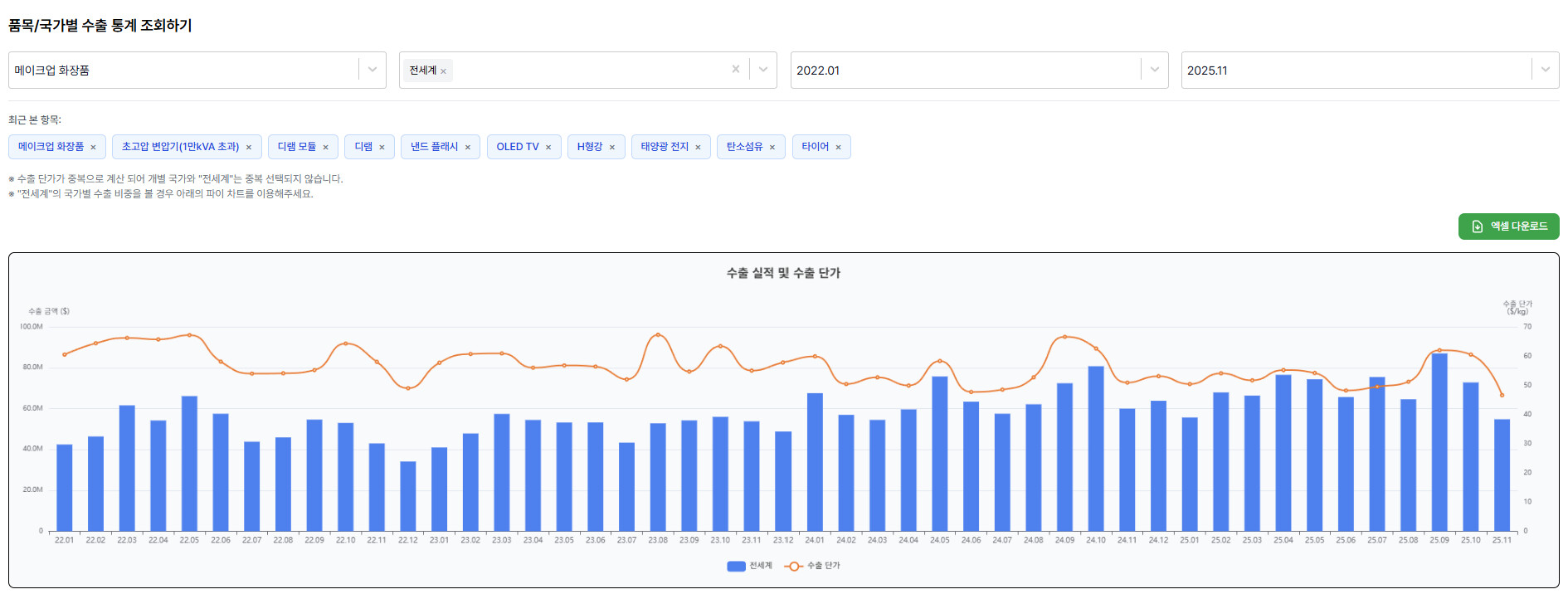
Task: Select 낸드 플래시 from recent items
Action: pyautogui.click(x=434, y=147)
